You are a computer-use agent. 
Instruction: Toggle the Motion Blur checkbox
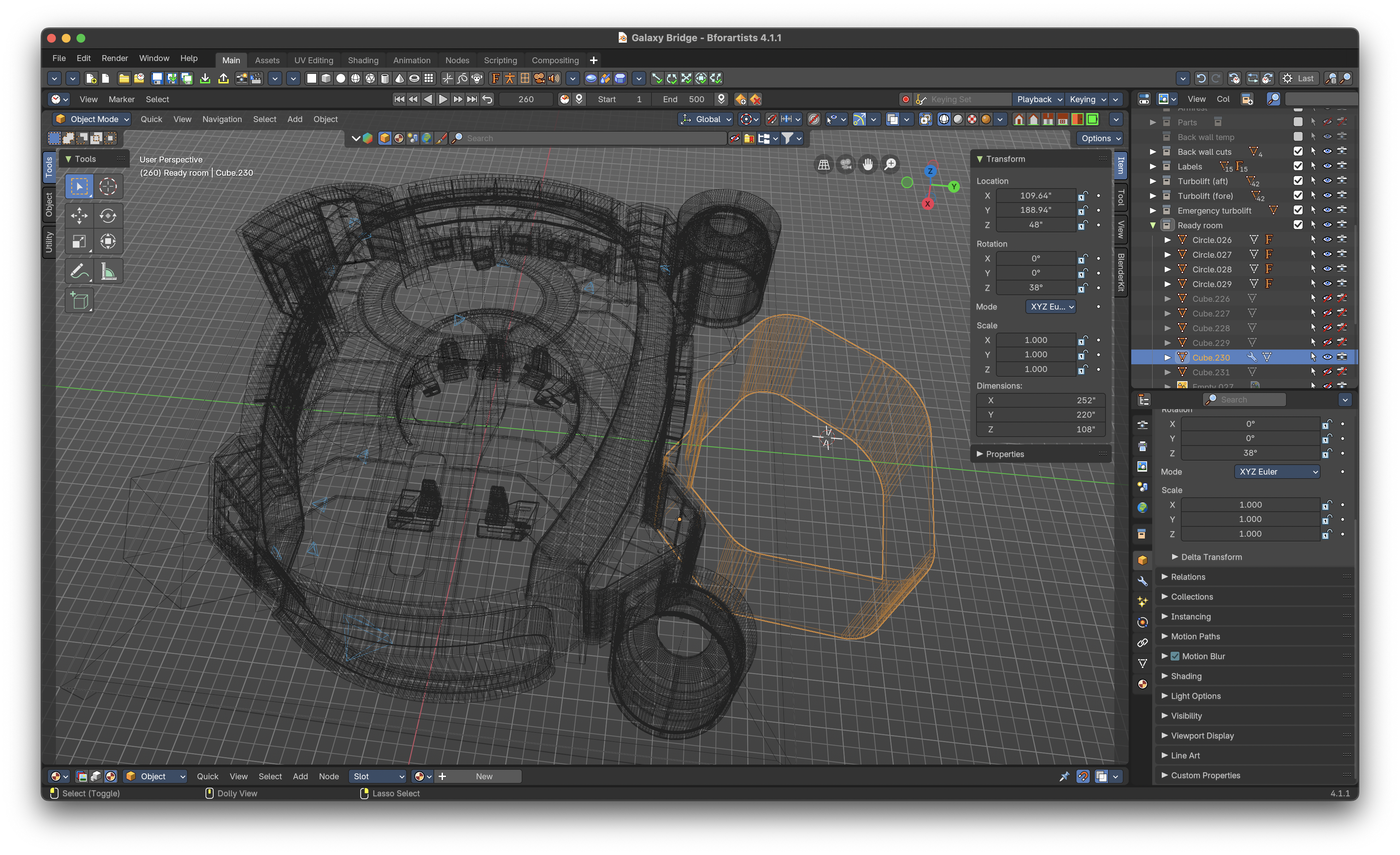1175,656
